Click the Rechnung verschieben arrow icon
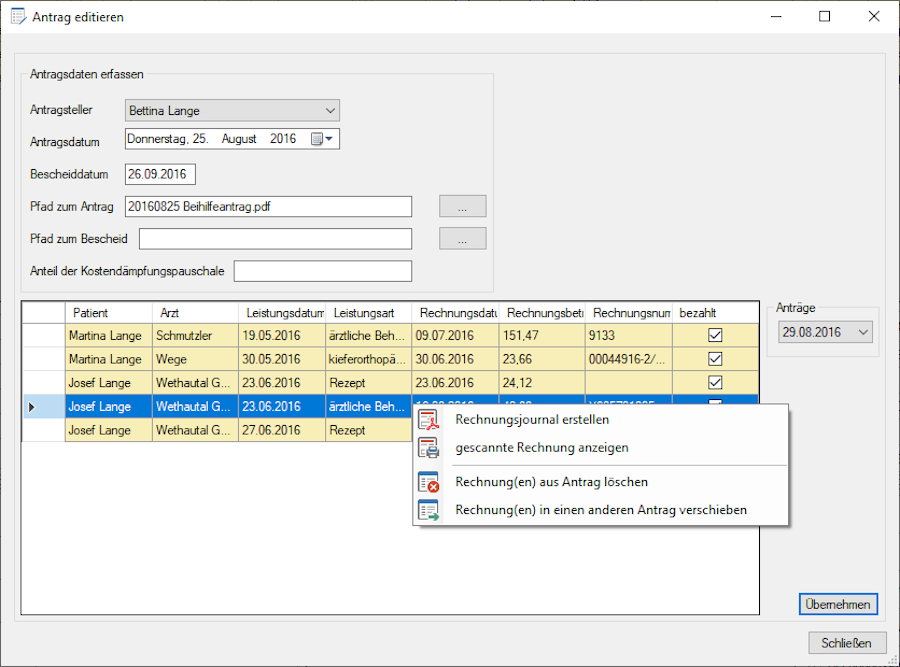Image resolution: width=900 pixels, height=667 pixels. (428, 510)
